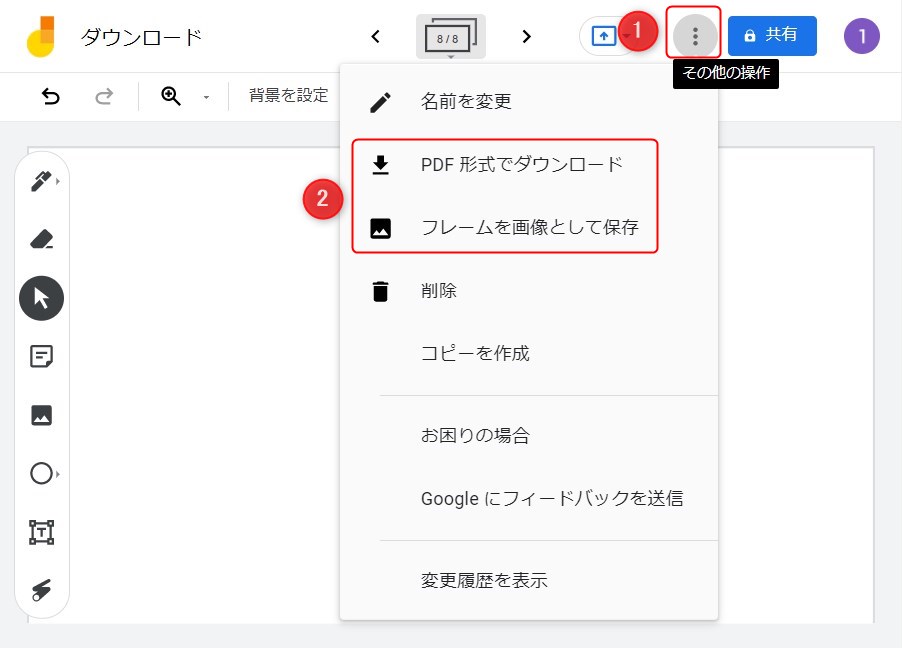Select the Eraser tool

click(x=41, y=239)
